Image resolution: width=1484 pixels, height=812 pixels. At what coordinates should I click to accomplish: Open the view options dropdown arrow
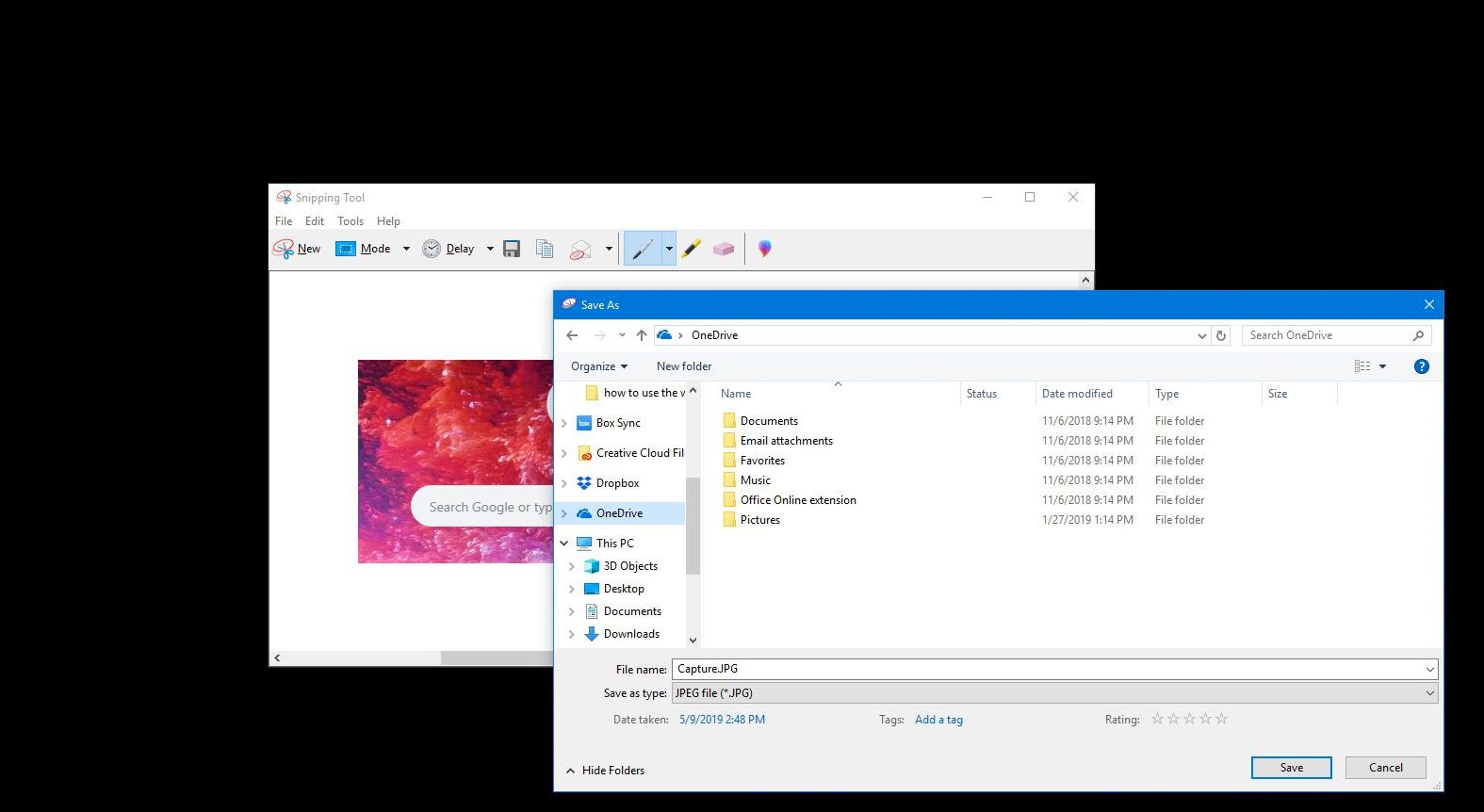point(1382,366)
